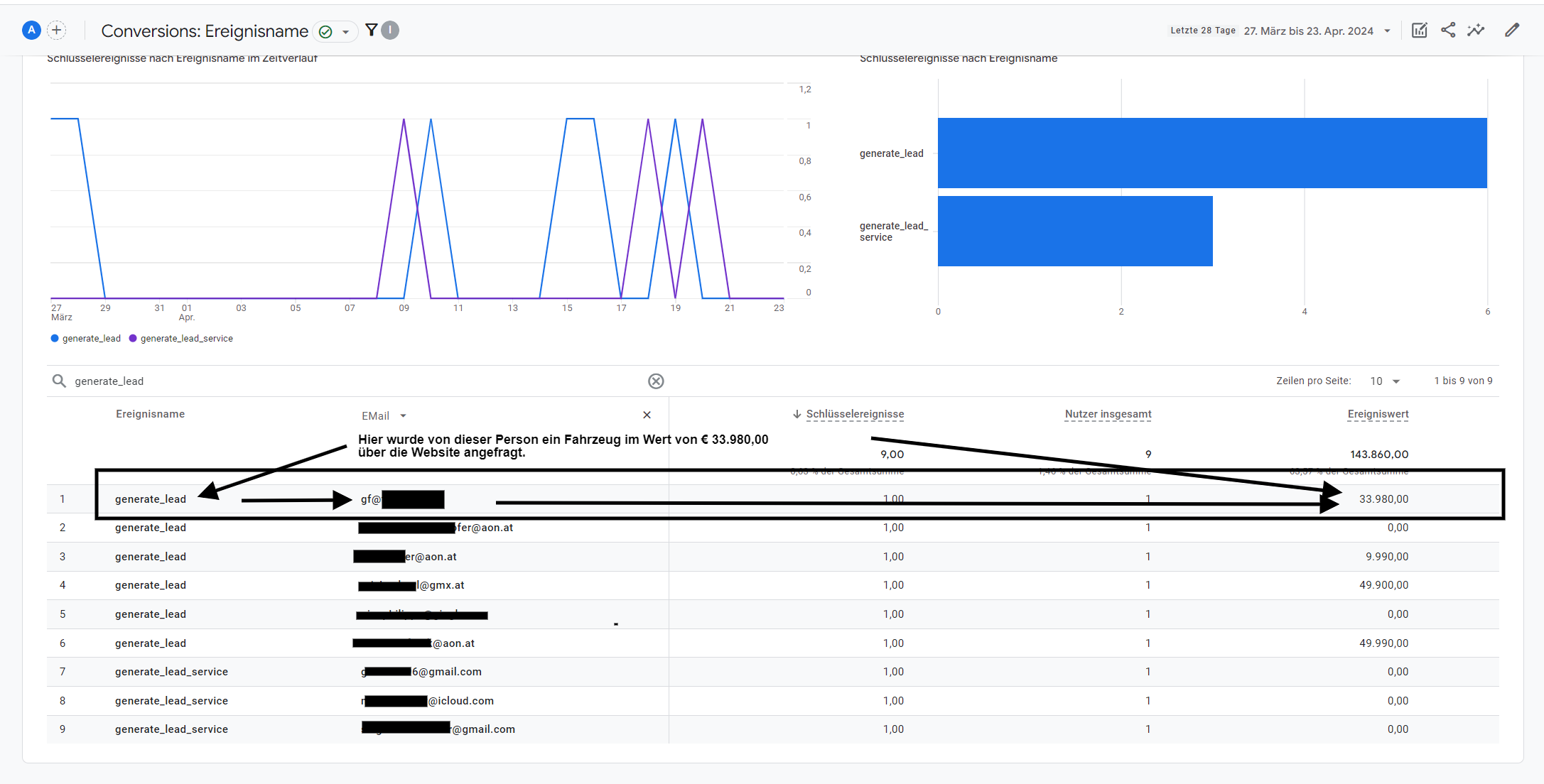Click the filter funnel icon

[x=371, y=30]
